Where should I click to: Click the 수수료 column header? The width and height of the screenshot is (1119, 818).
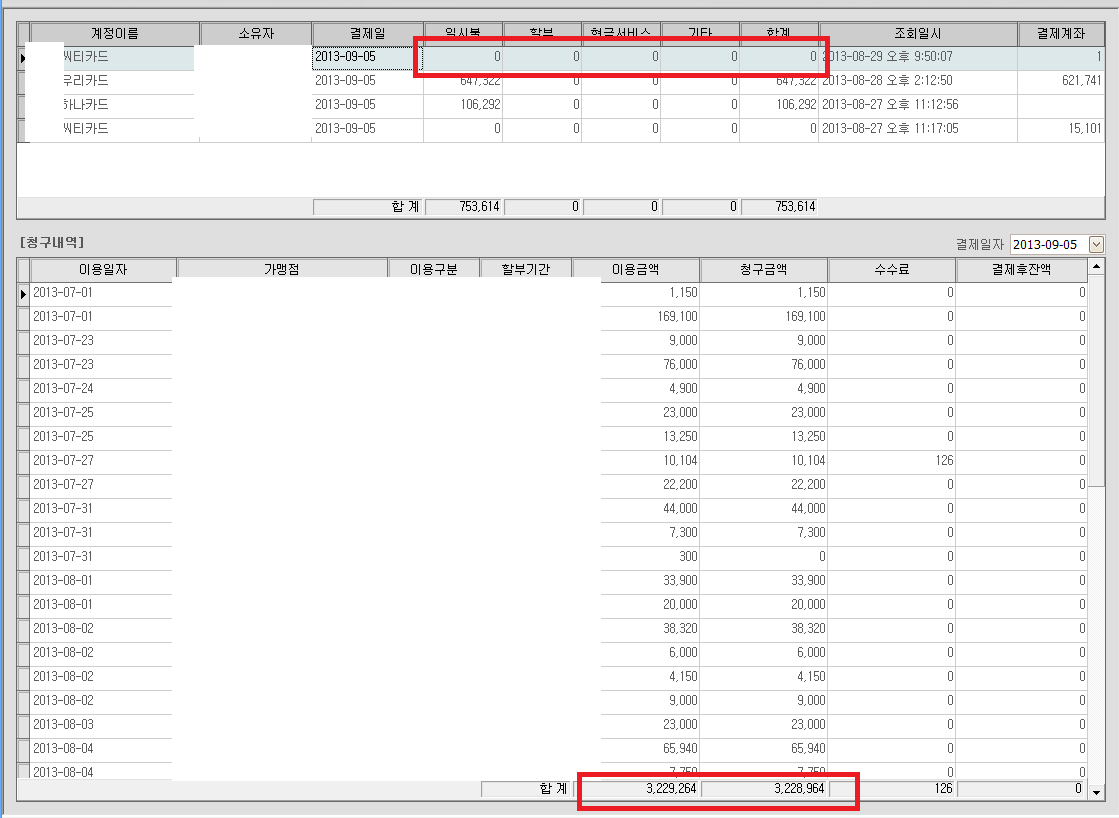point(891,269)
